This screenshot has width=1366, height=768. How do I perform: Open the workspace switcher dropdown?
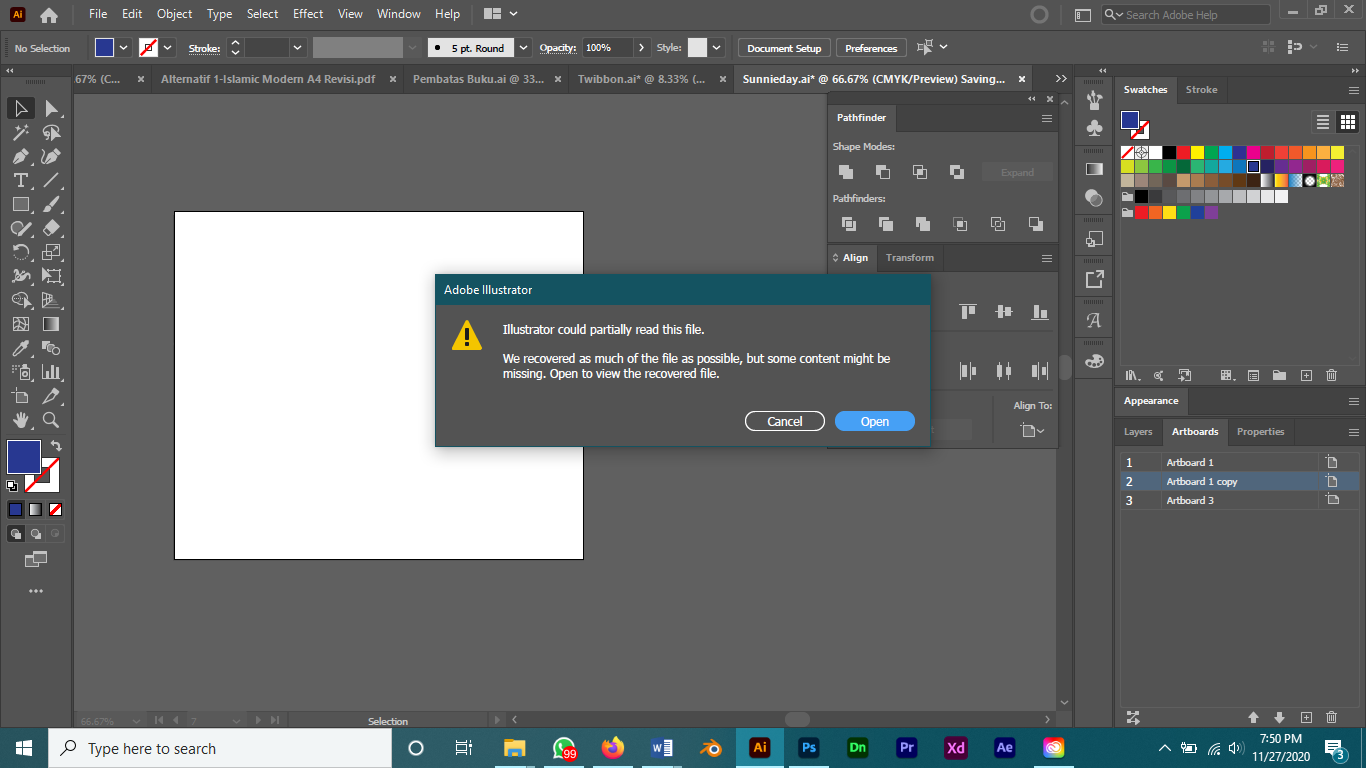(501, 14)
